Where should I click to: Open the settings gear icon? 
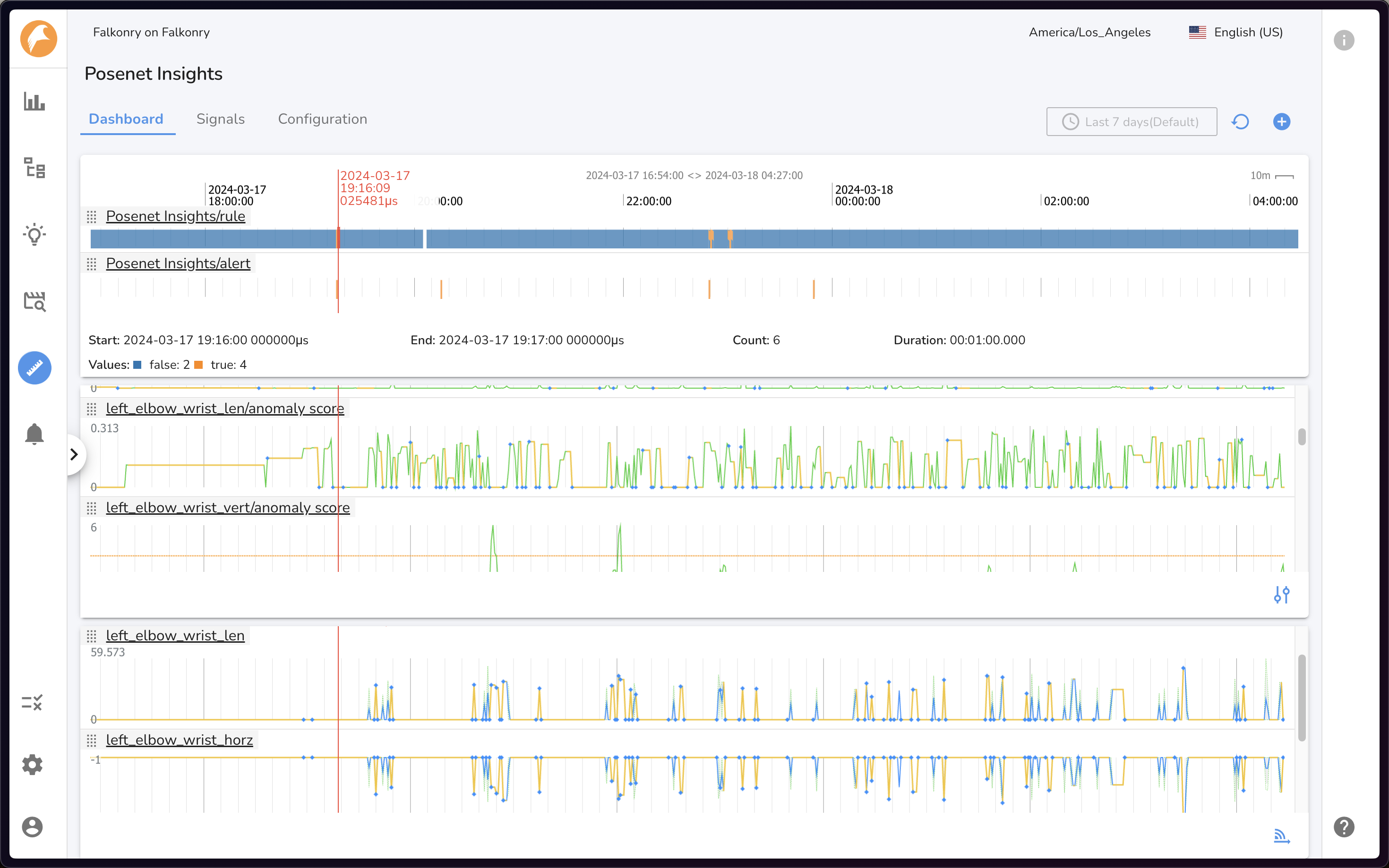click(32, 765)
